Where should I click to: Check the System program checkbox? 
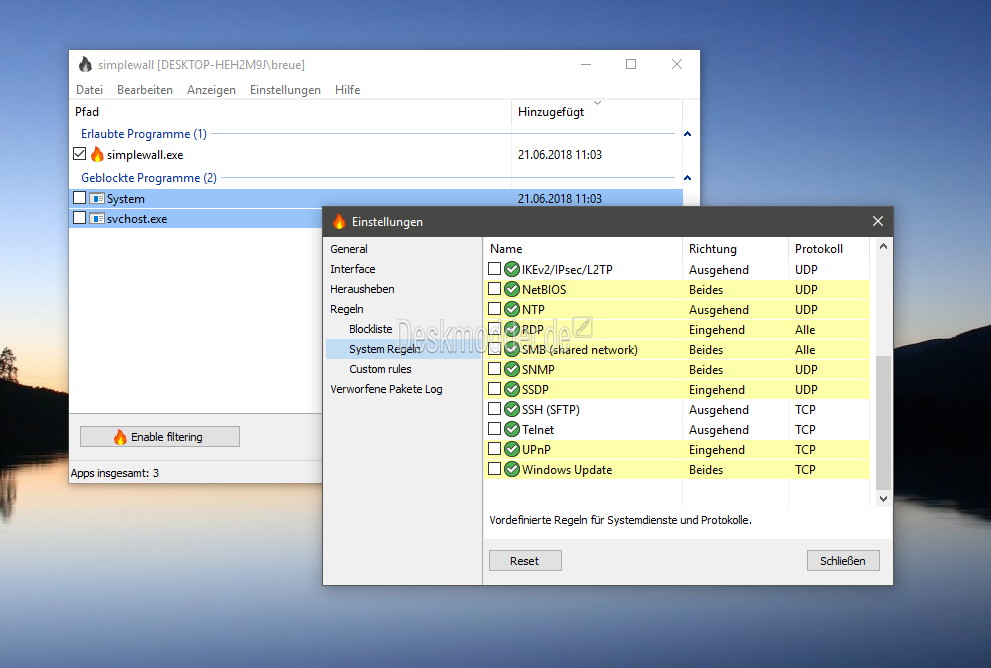coord(80,198)
